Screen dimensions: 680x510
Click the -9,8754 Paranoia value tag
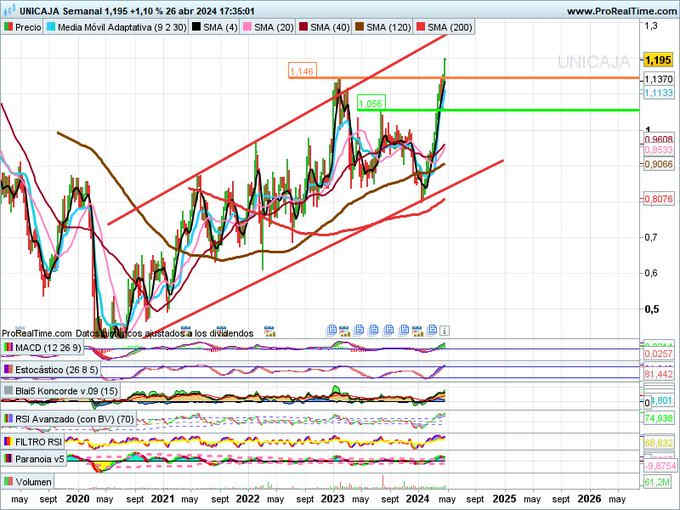pos(659,466)
